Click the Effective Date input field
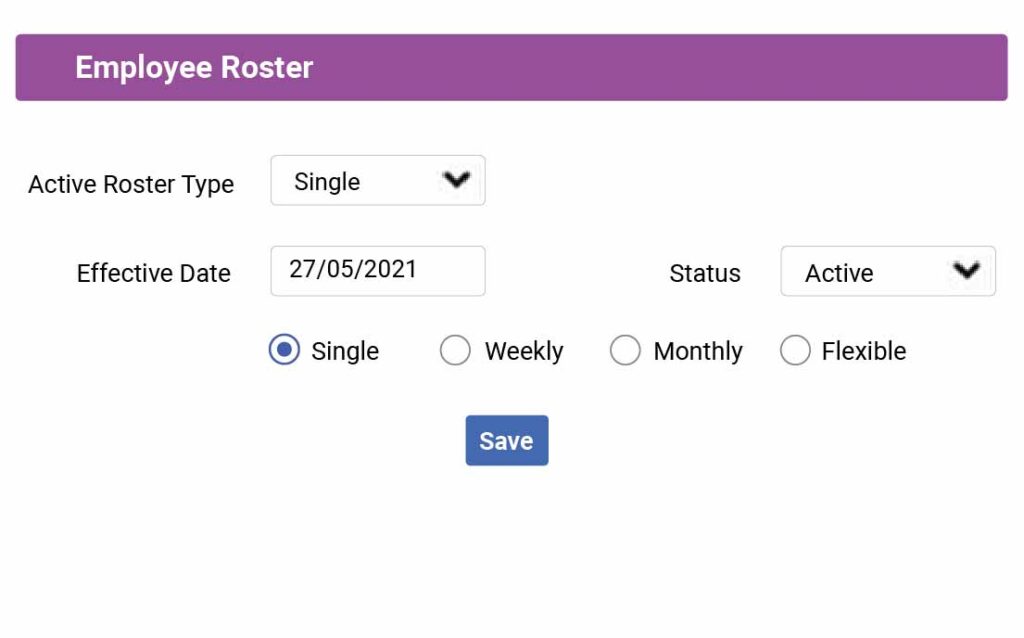Viewport: 1024px width, 638px height. (377, 271)
